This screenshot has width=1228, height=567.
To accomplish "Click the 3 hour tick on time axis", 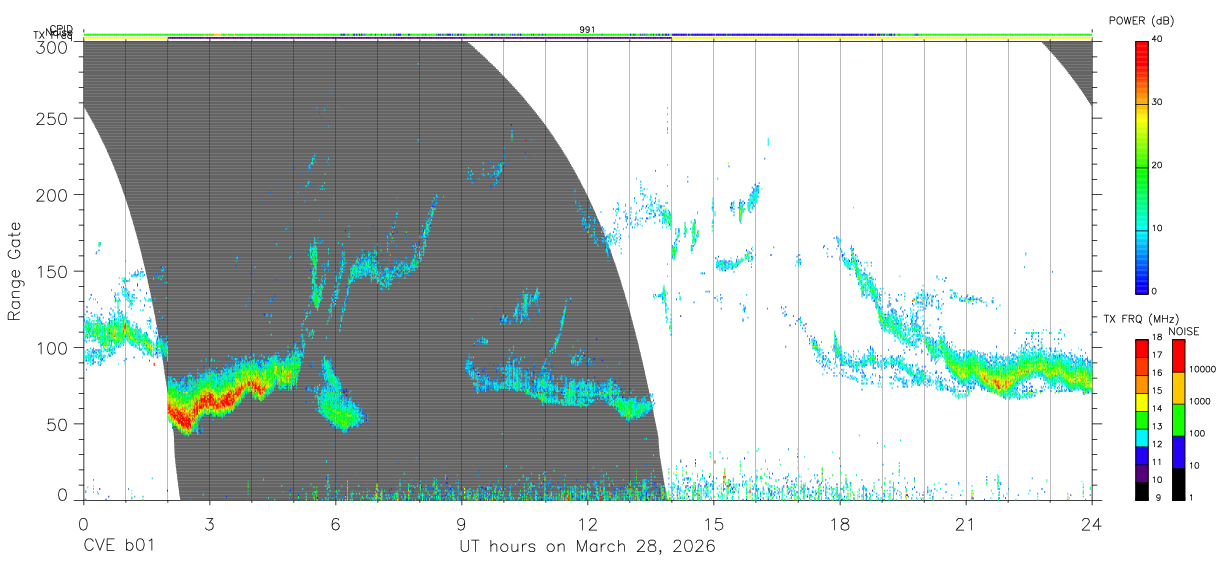I will [x=209, y=524].
